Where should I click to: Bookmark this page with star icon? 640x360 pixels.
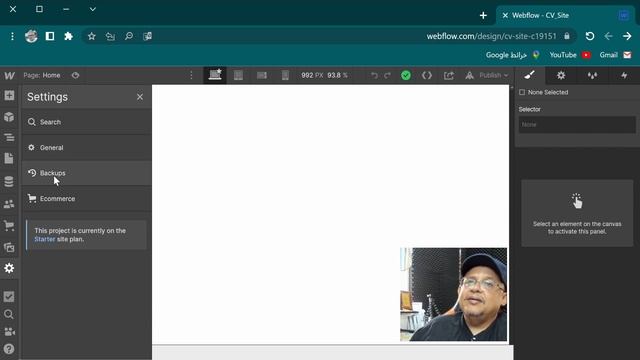click(x=91, y=36)
